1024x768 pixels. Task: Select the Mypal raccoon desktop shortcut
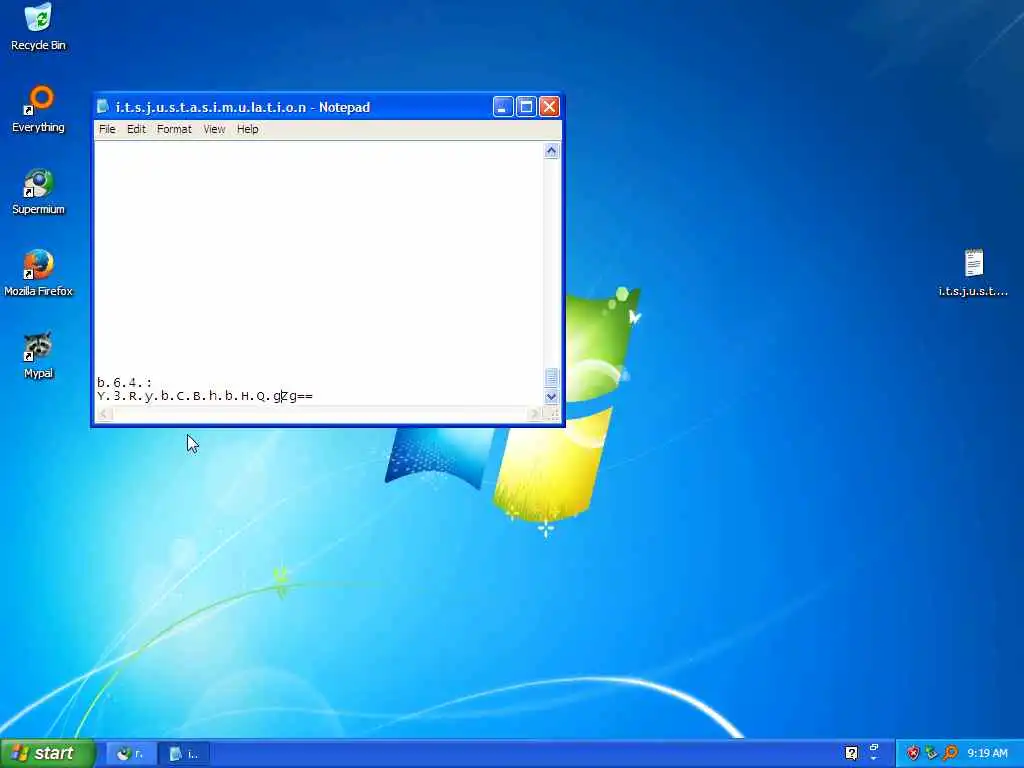(38, 355)
